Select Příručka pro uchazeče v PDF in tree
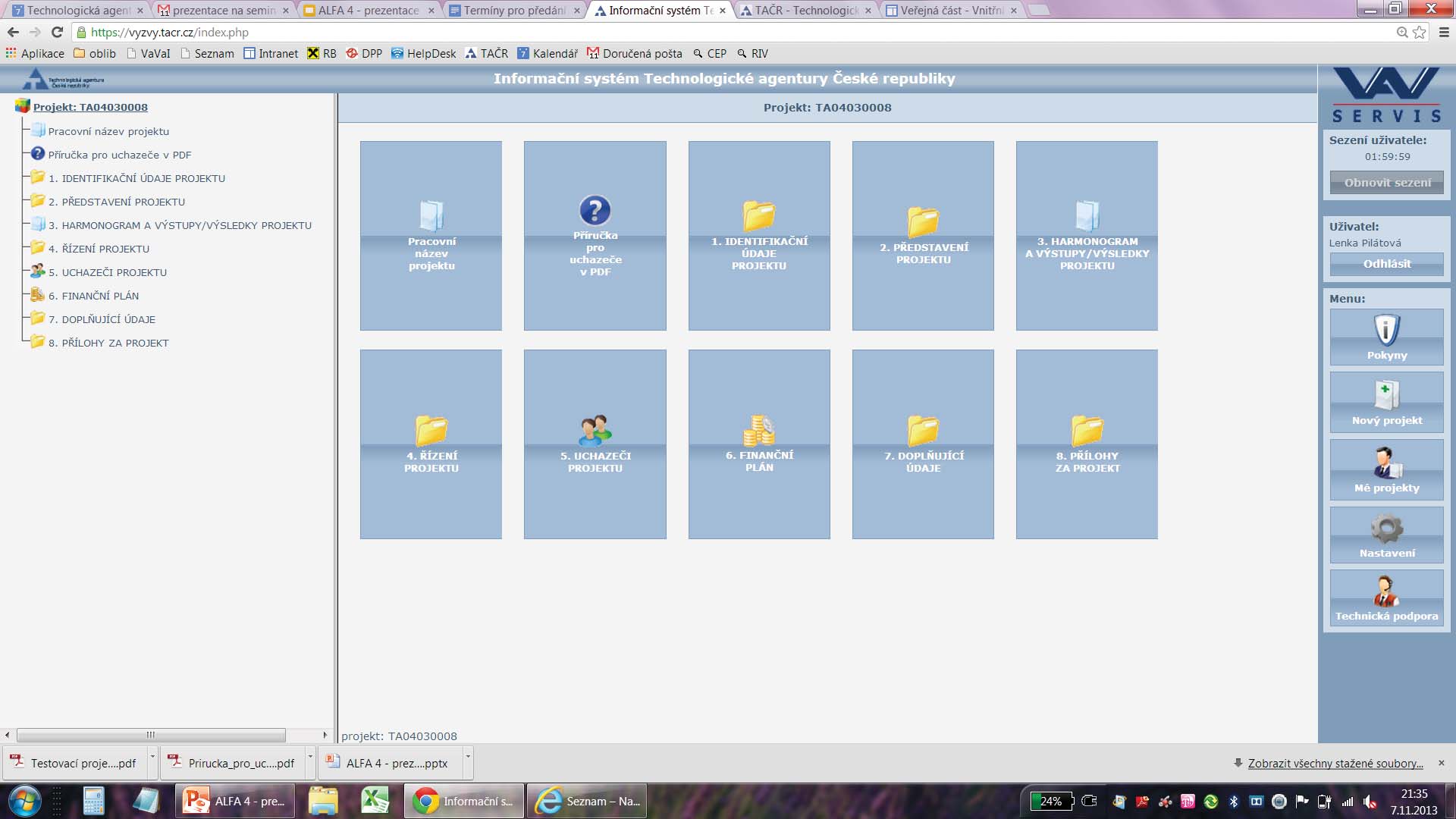 [x=120, y=155]
